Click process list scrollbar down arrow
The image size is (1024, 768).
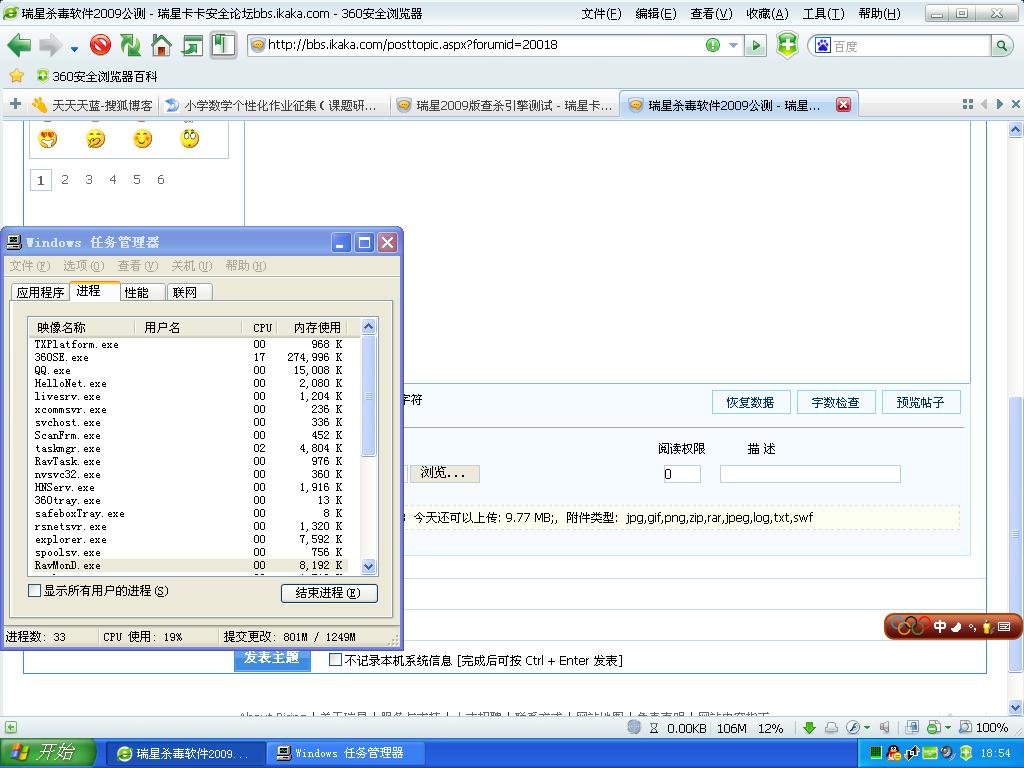tap(368, 566)
